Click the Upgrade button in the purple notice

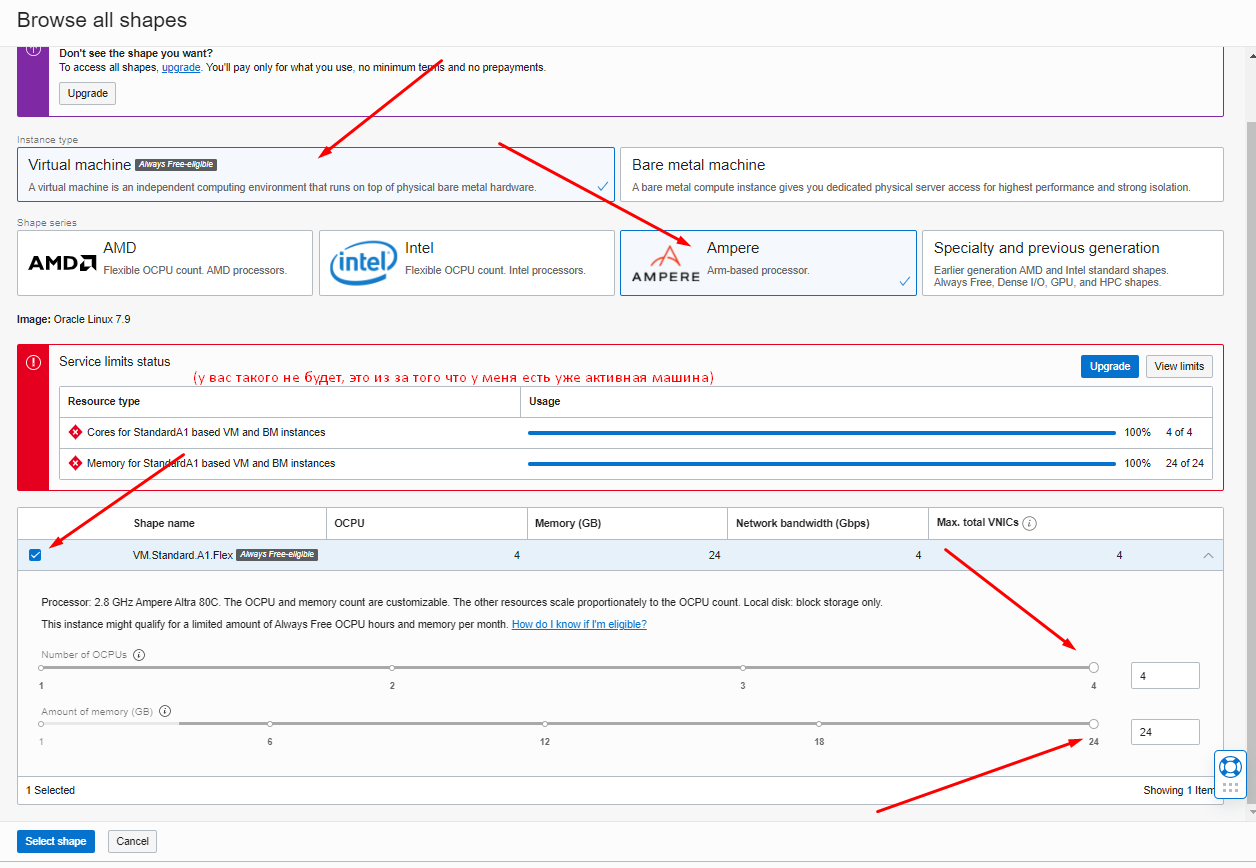pos(88,93)
